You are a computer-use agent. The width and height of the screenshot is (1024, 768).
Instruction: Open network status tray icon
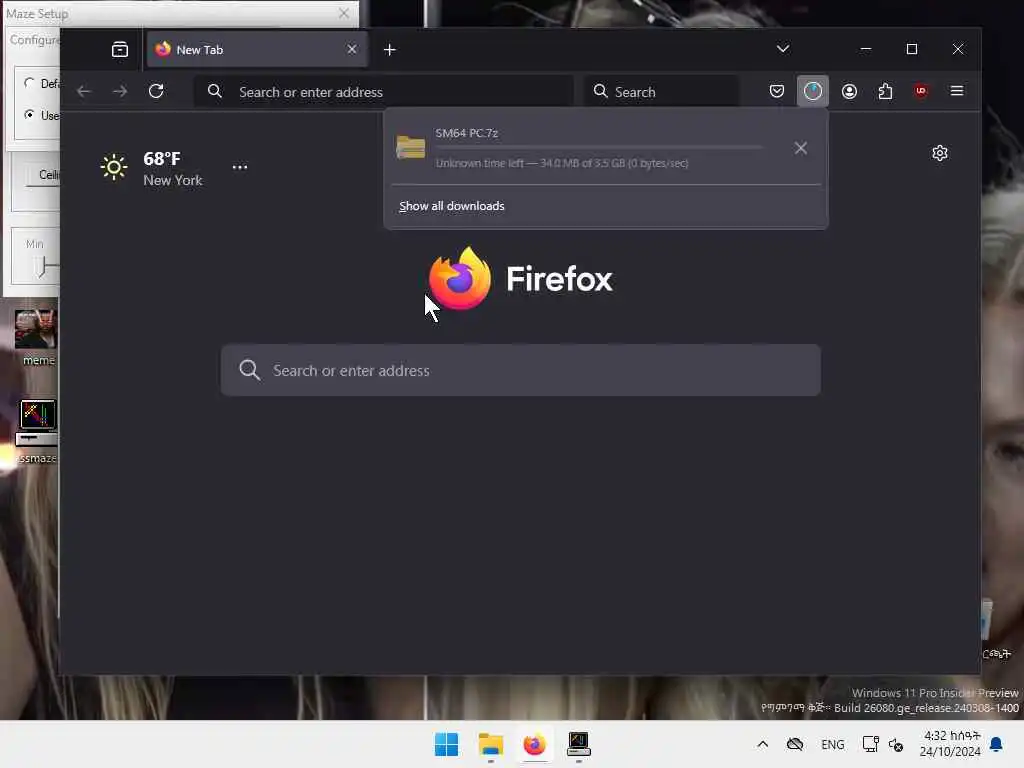[x=871, y=744]
